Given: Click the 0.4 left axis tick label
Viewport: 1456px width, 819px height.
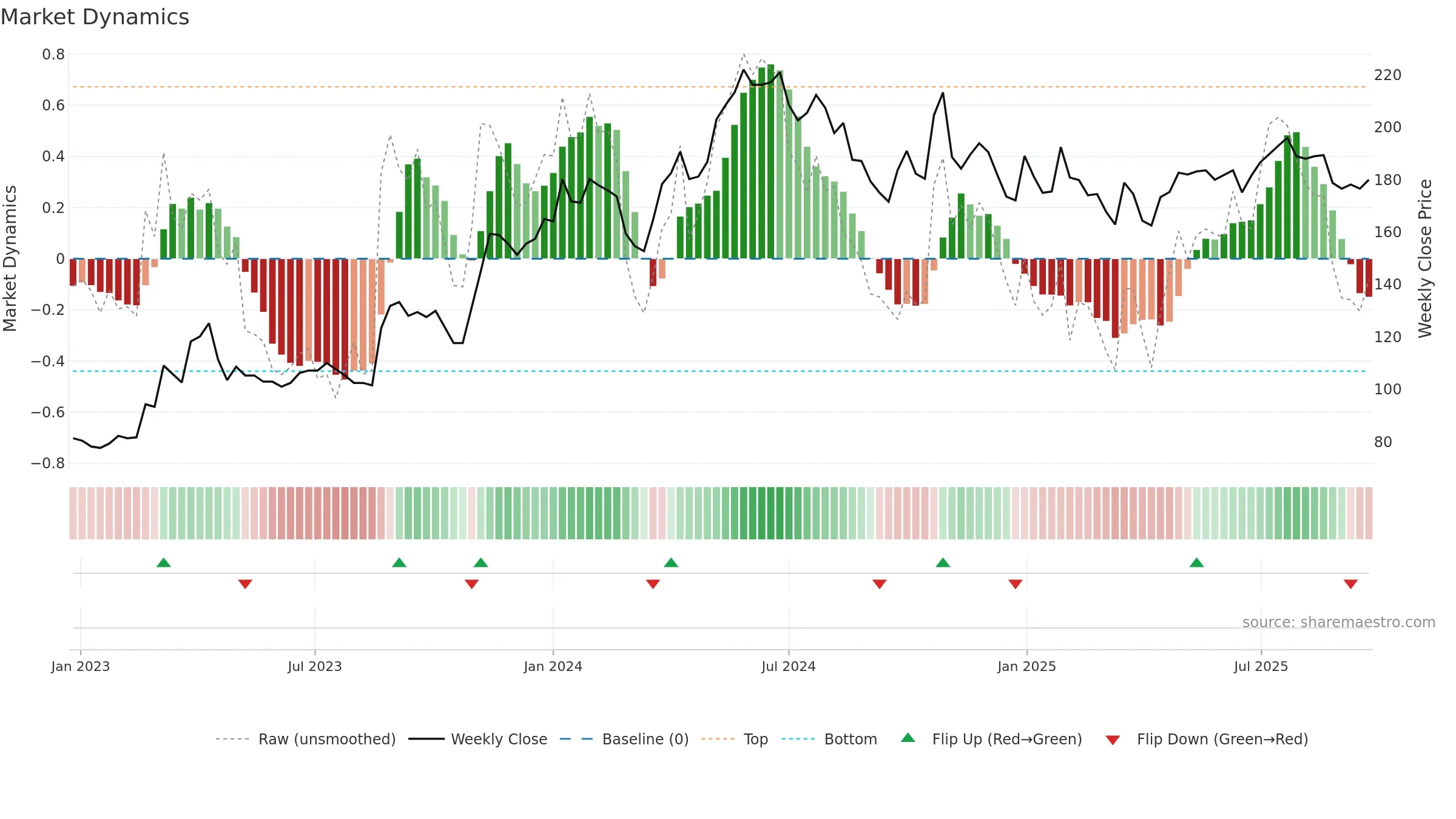Looking at the screenshot, I should point(53,157).
